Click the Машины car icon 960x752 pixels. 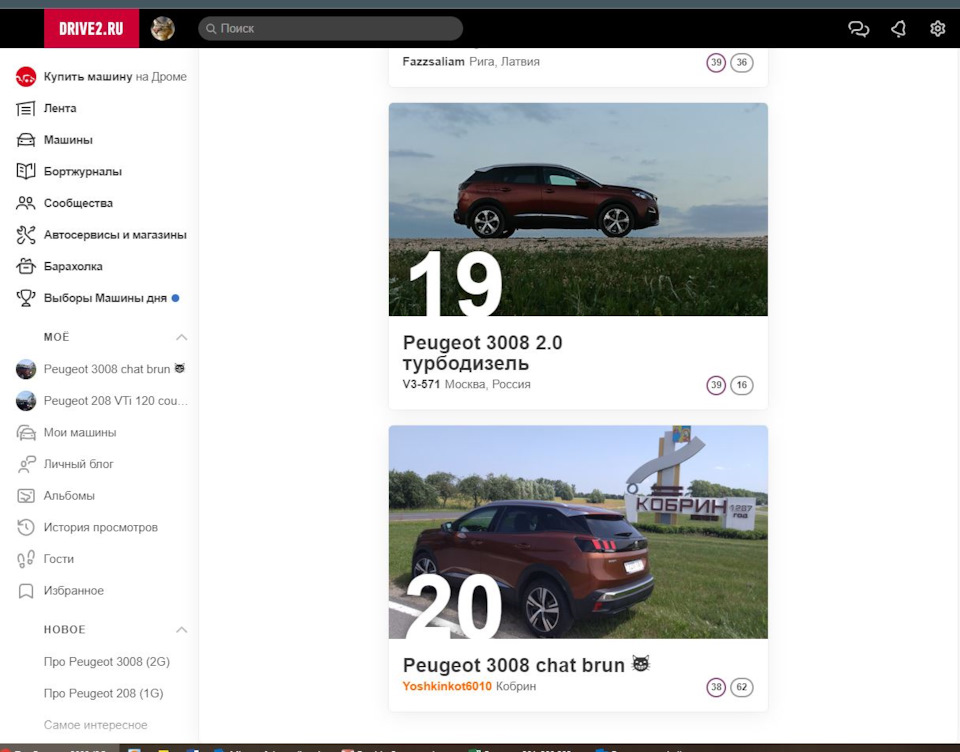(x=26, y=140)
